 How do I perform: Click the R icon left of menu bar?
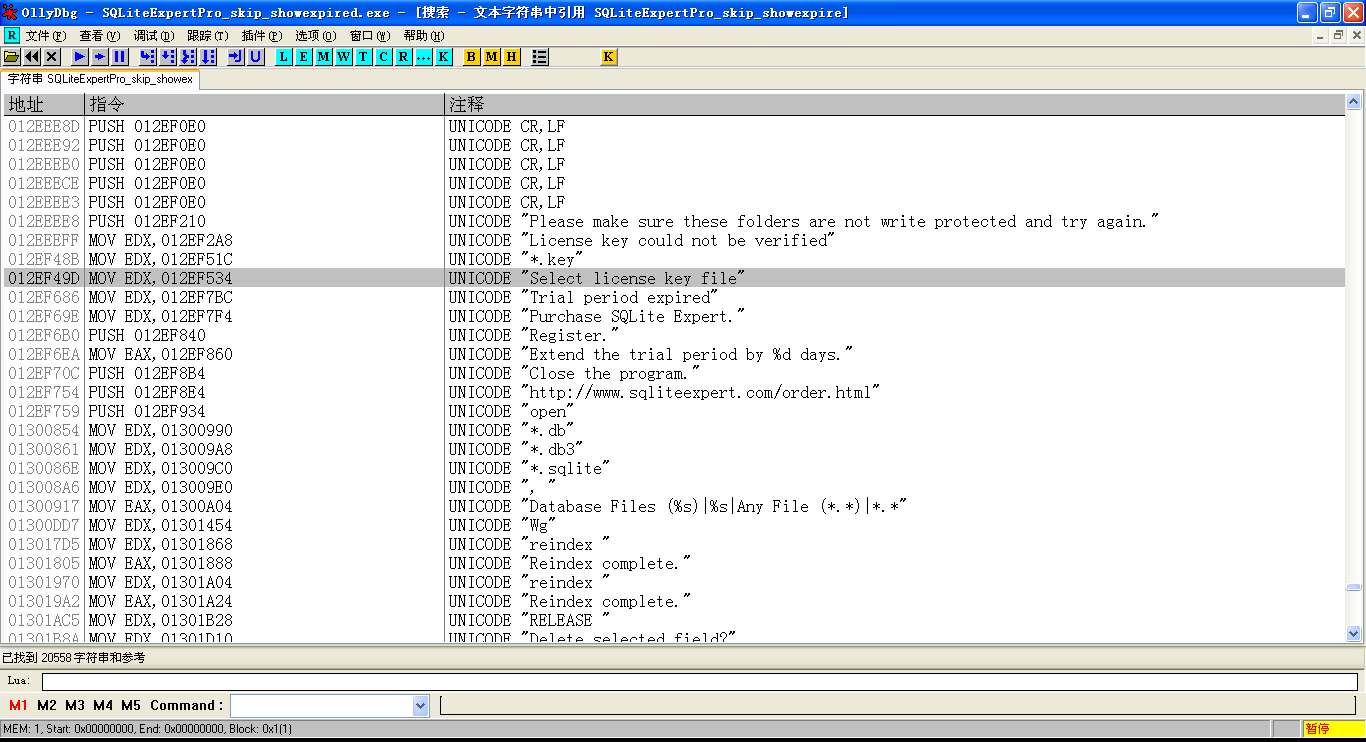coord(12,35)
